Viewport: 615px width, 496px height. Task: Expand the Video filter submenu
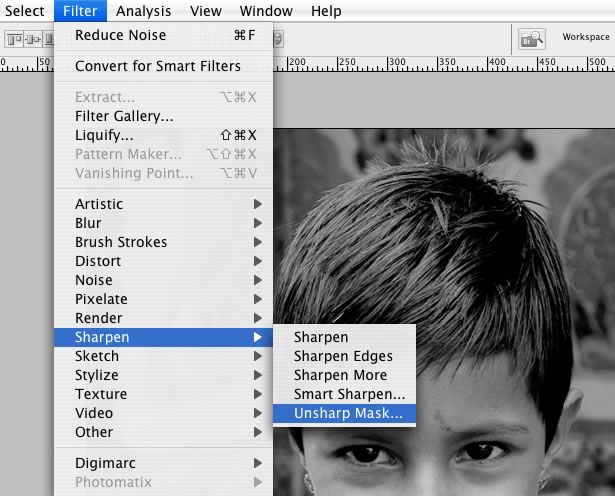163,413
